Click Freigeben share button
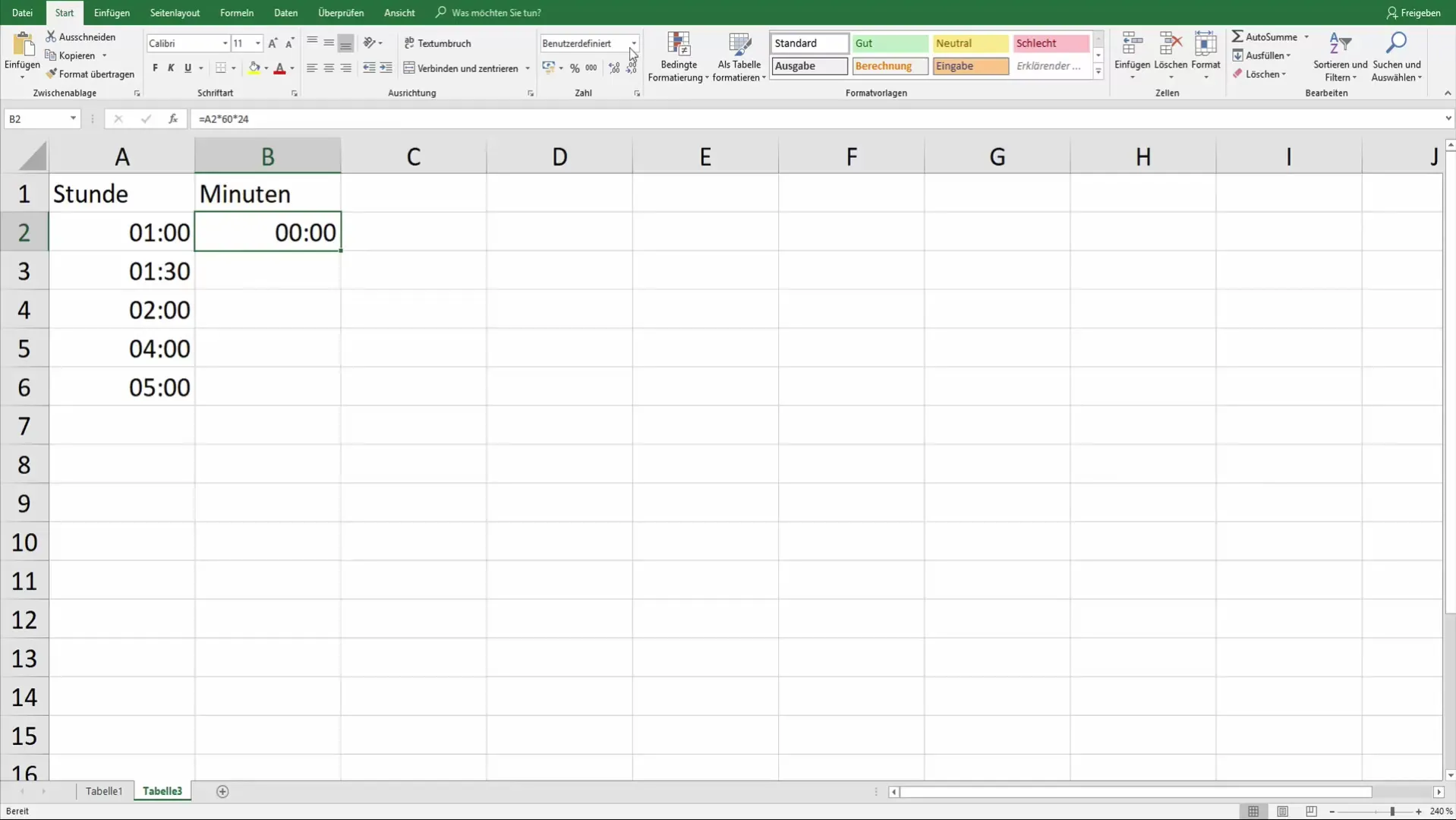This screenshot has height=820, width=1456. click(x=1413, y=13)
